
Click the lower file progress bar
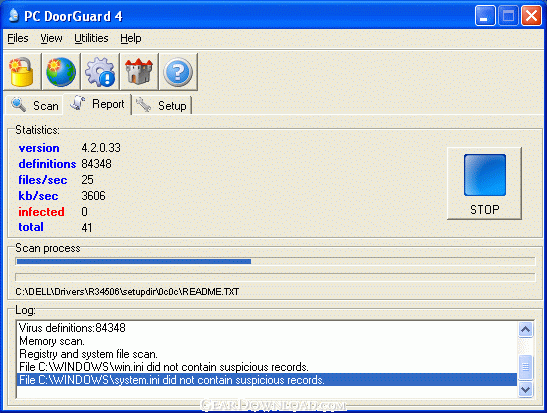point(275,277)
